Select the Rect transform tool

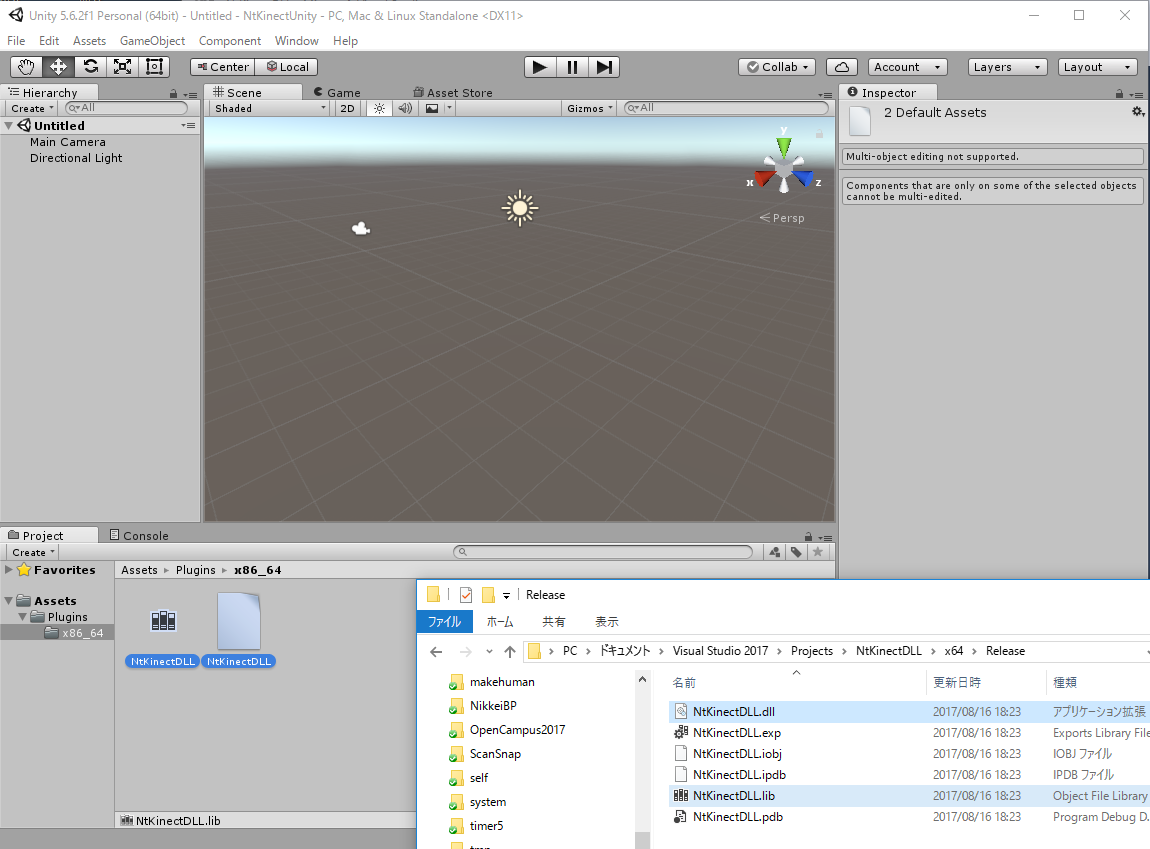coord(154,67)
